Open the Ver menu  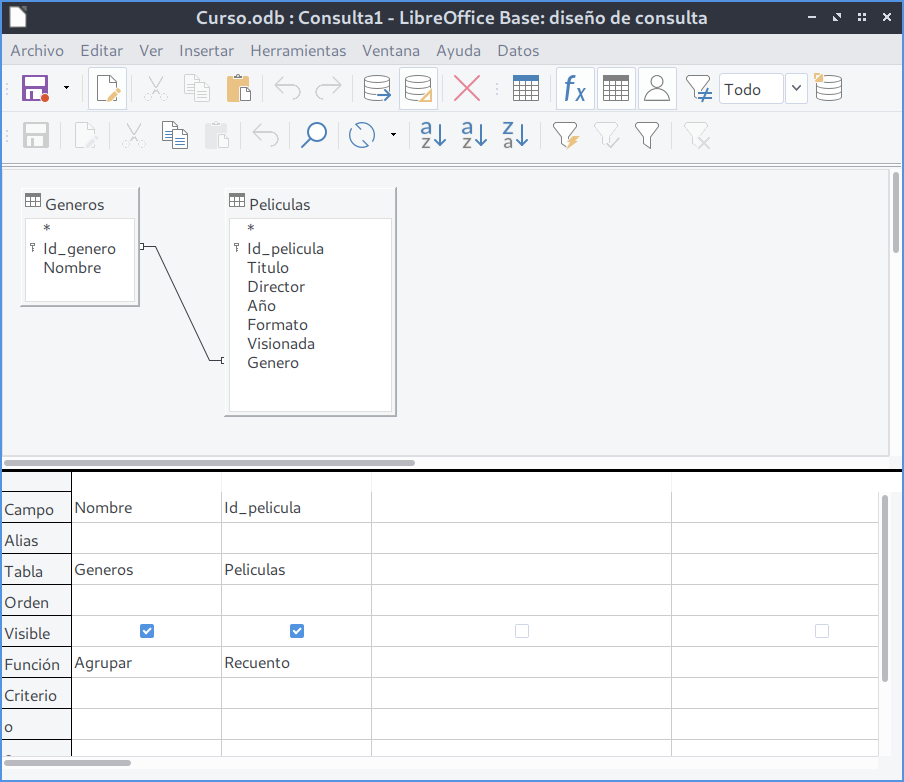click(x=151, y=51)
